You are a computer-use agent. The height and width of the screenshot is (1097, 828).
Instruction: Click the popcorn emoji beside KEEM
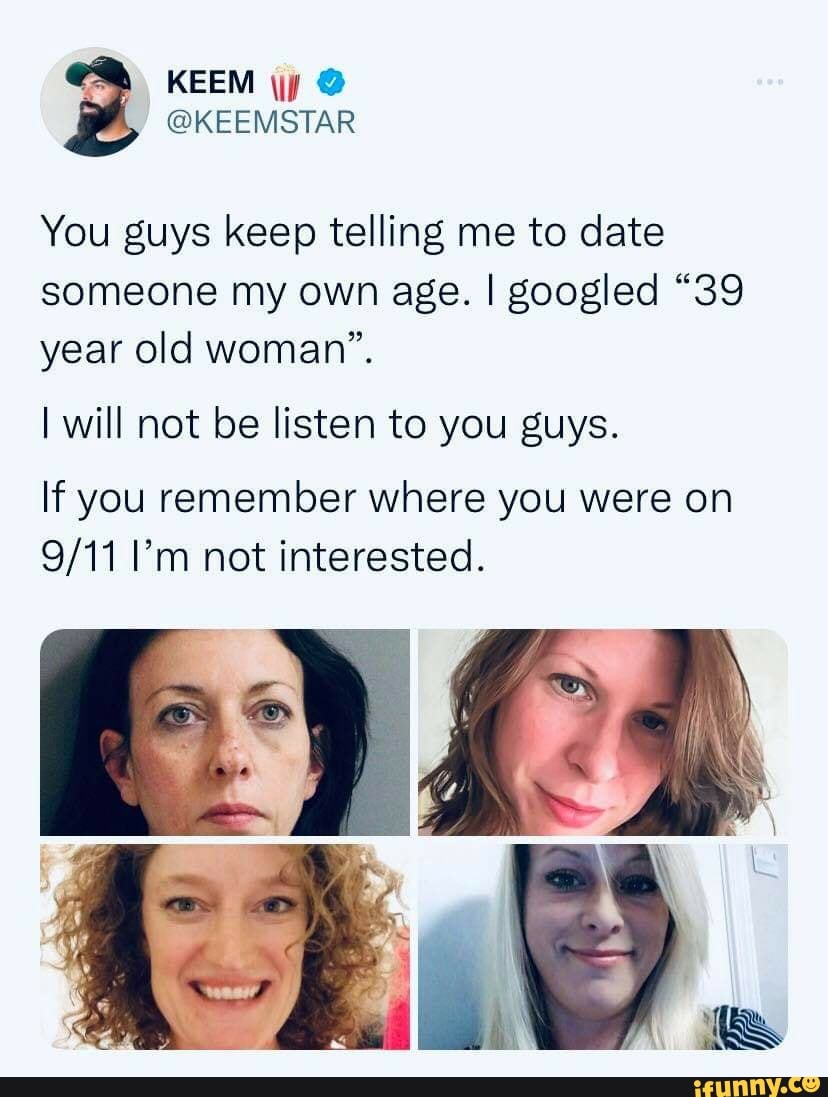click(x=284, y=83)
